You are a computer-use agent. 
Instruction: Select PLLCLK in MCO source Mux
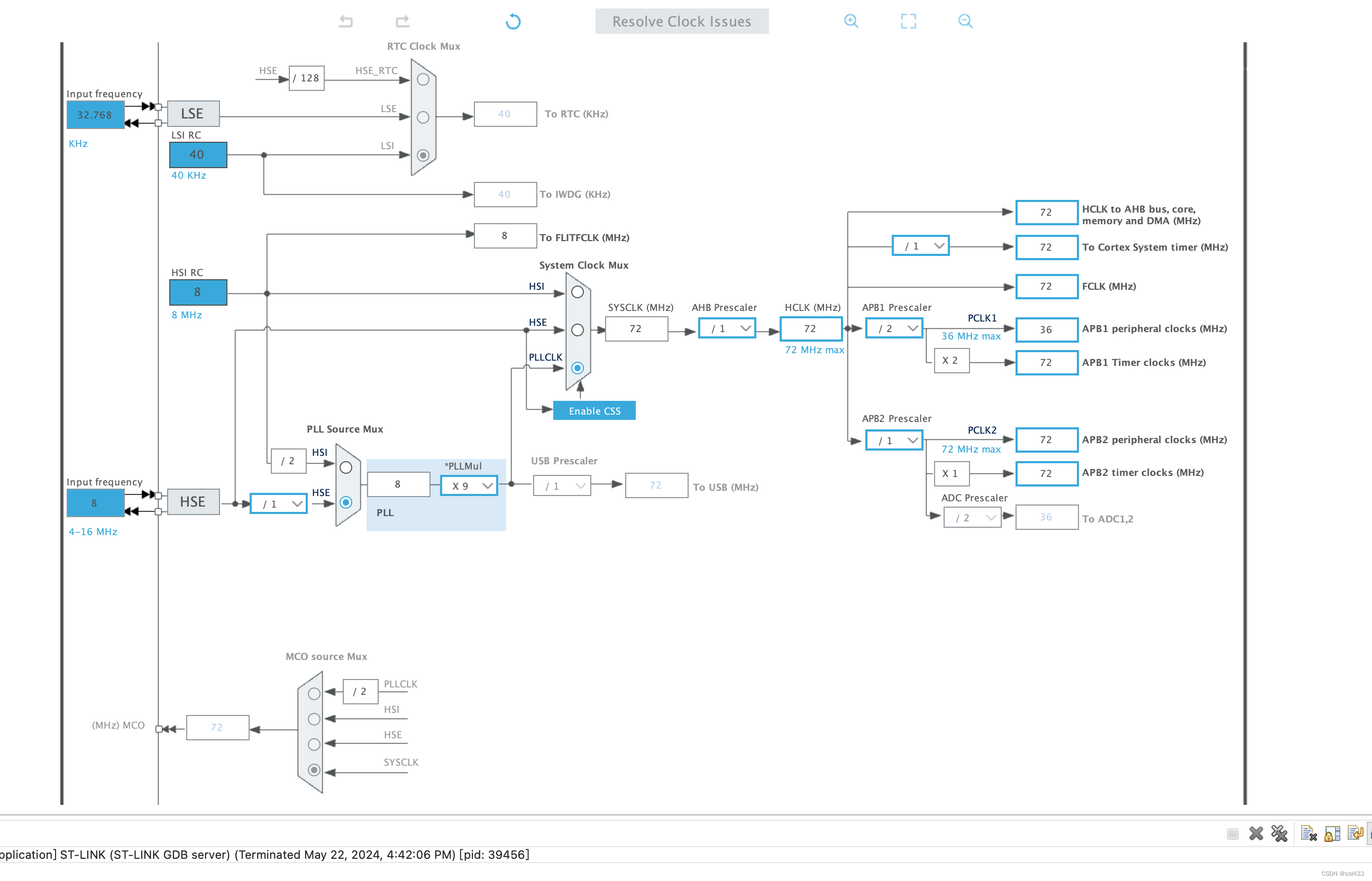tap(314, 694)
